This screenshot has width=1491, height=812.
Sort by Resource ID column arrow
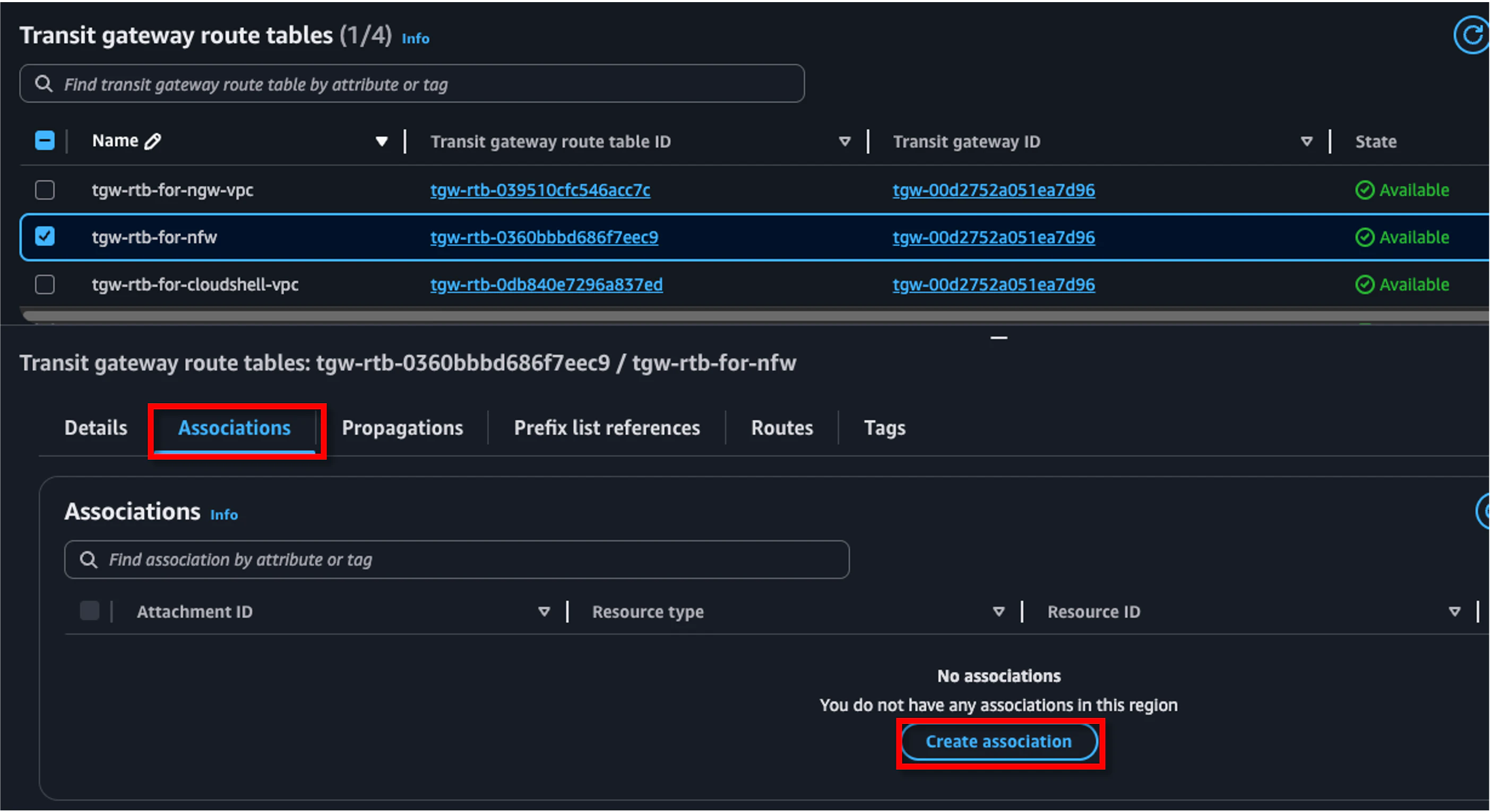(x=1454, y=612)
